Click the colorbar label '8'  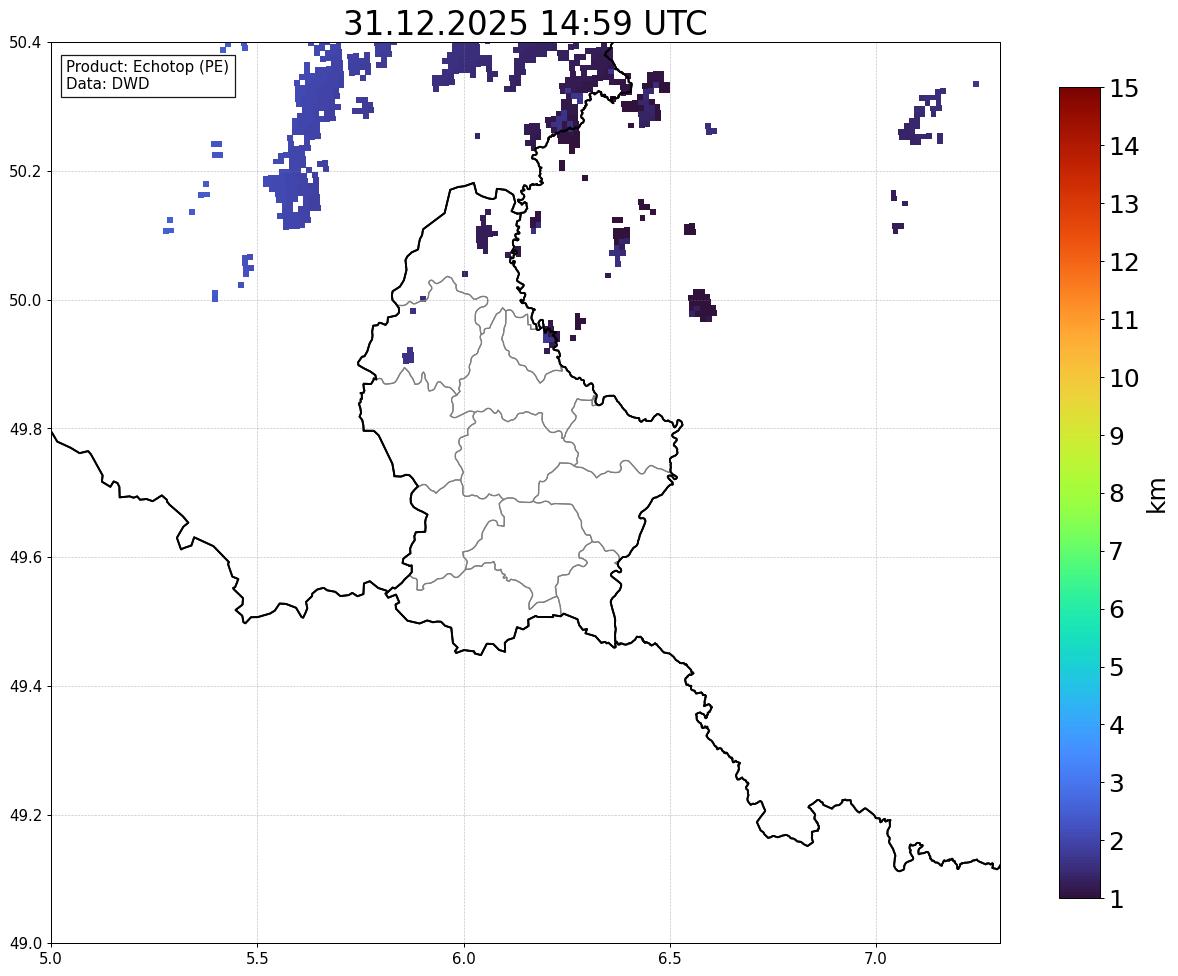click(x=1116, y=494)
